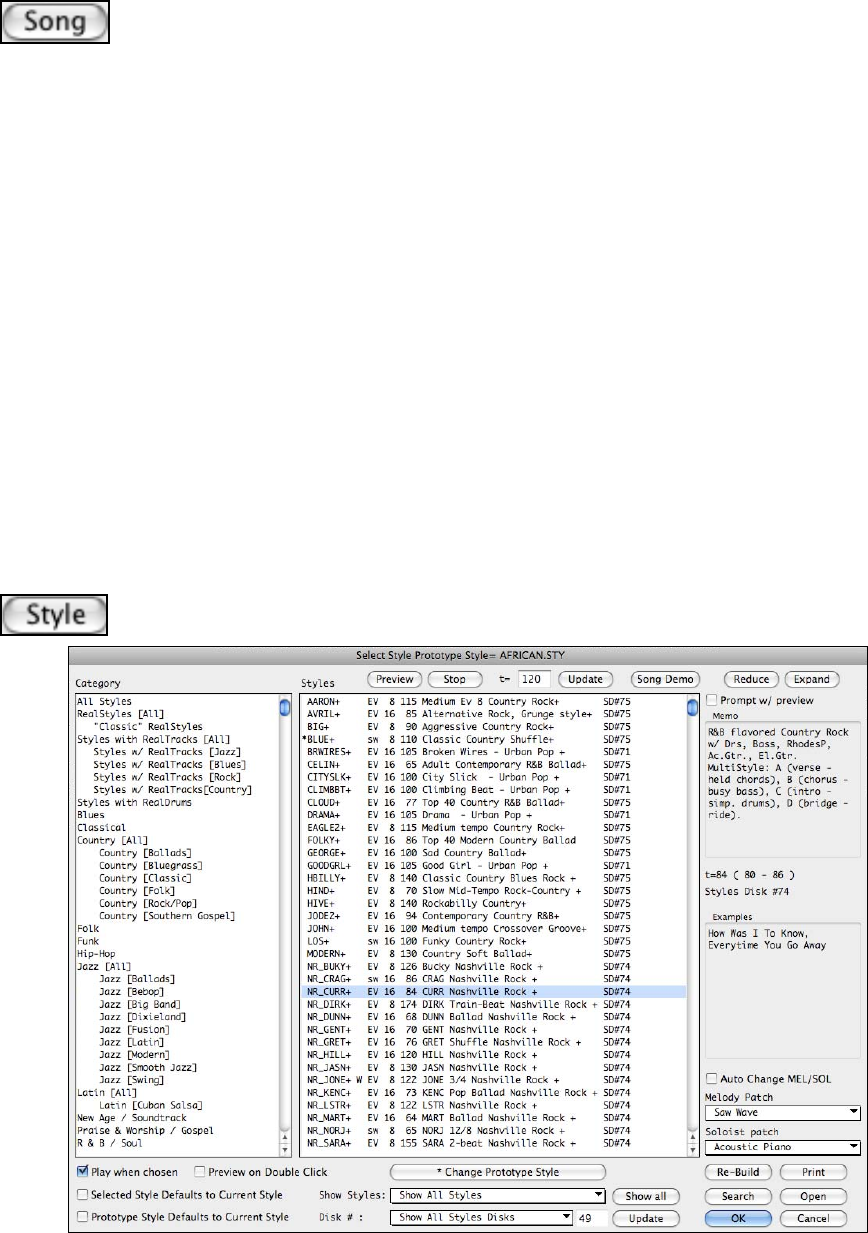The height and width of the screenshot is (1233, 868).
Task: Toggle Auto Change MEL/SOL checkbox
Action: click(x=712, y=1079)
